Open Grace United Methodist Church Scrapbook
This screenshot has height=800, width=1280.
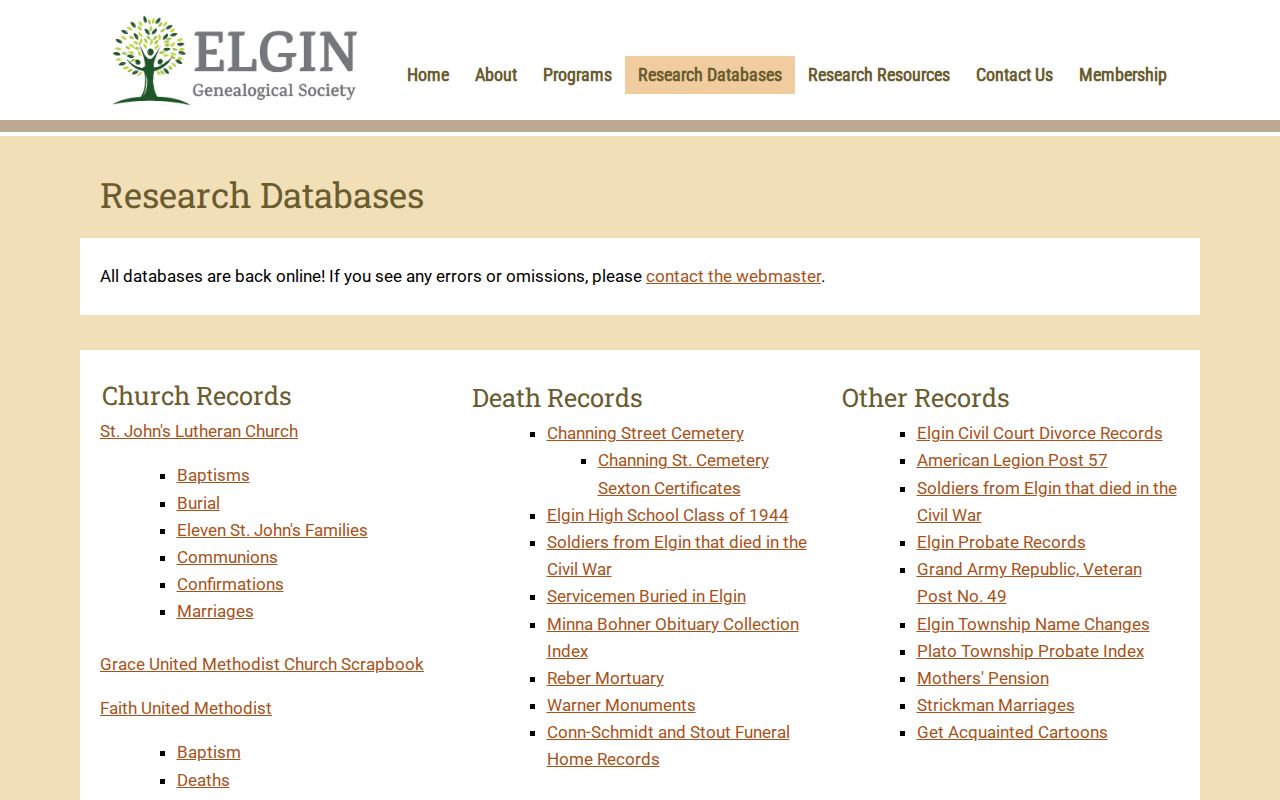click(262, 664)
